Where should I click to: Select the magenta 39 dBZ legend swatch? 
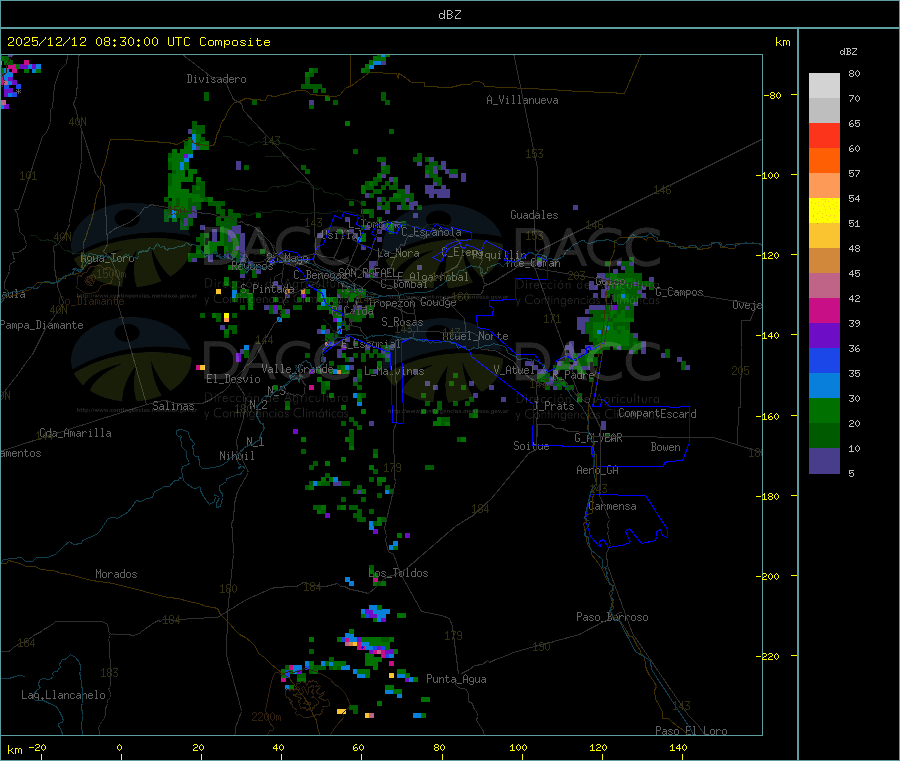[824, 310]
